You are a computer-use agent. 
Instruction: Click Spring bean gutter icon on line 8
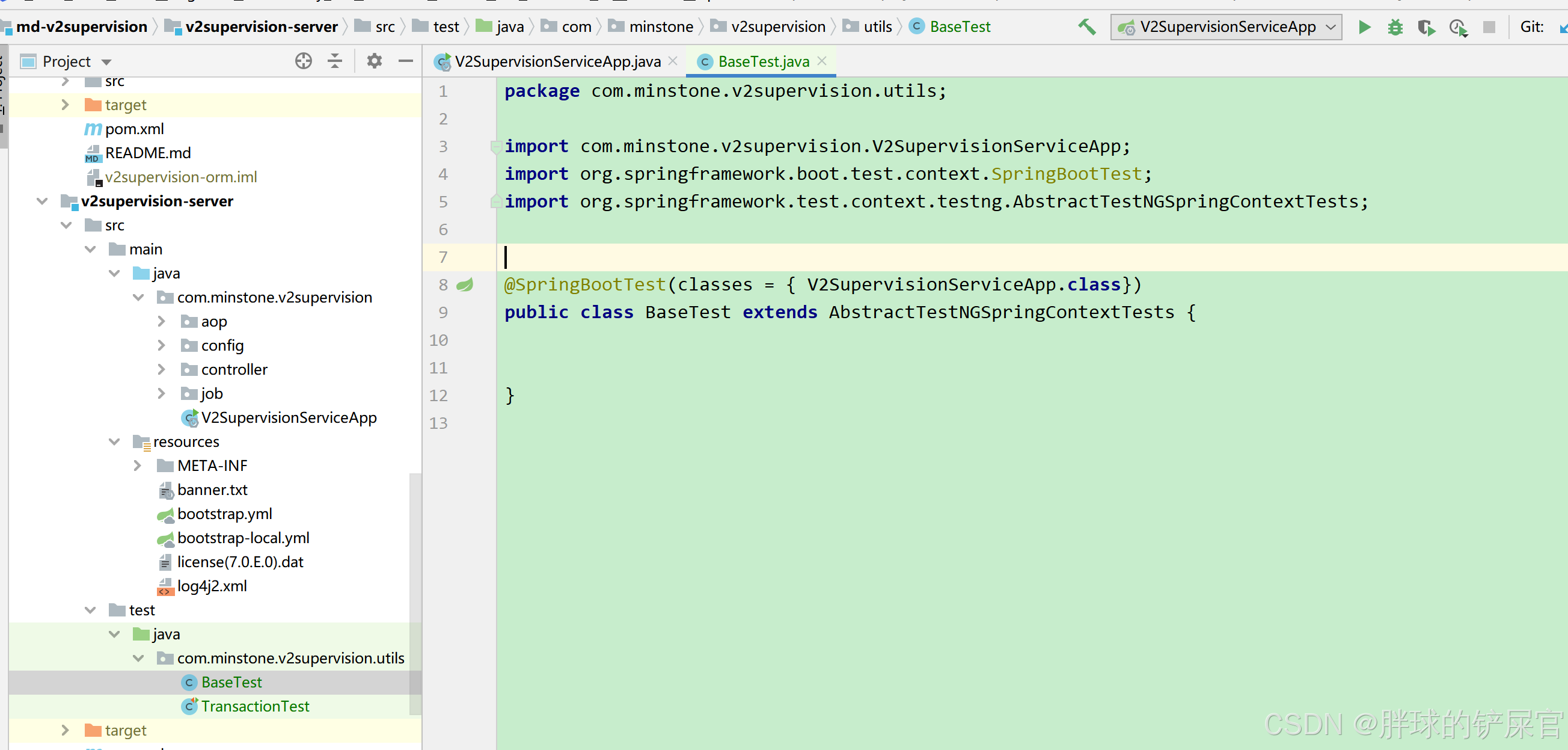pyautogui.click(x=465, y=284)
